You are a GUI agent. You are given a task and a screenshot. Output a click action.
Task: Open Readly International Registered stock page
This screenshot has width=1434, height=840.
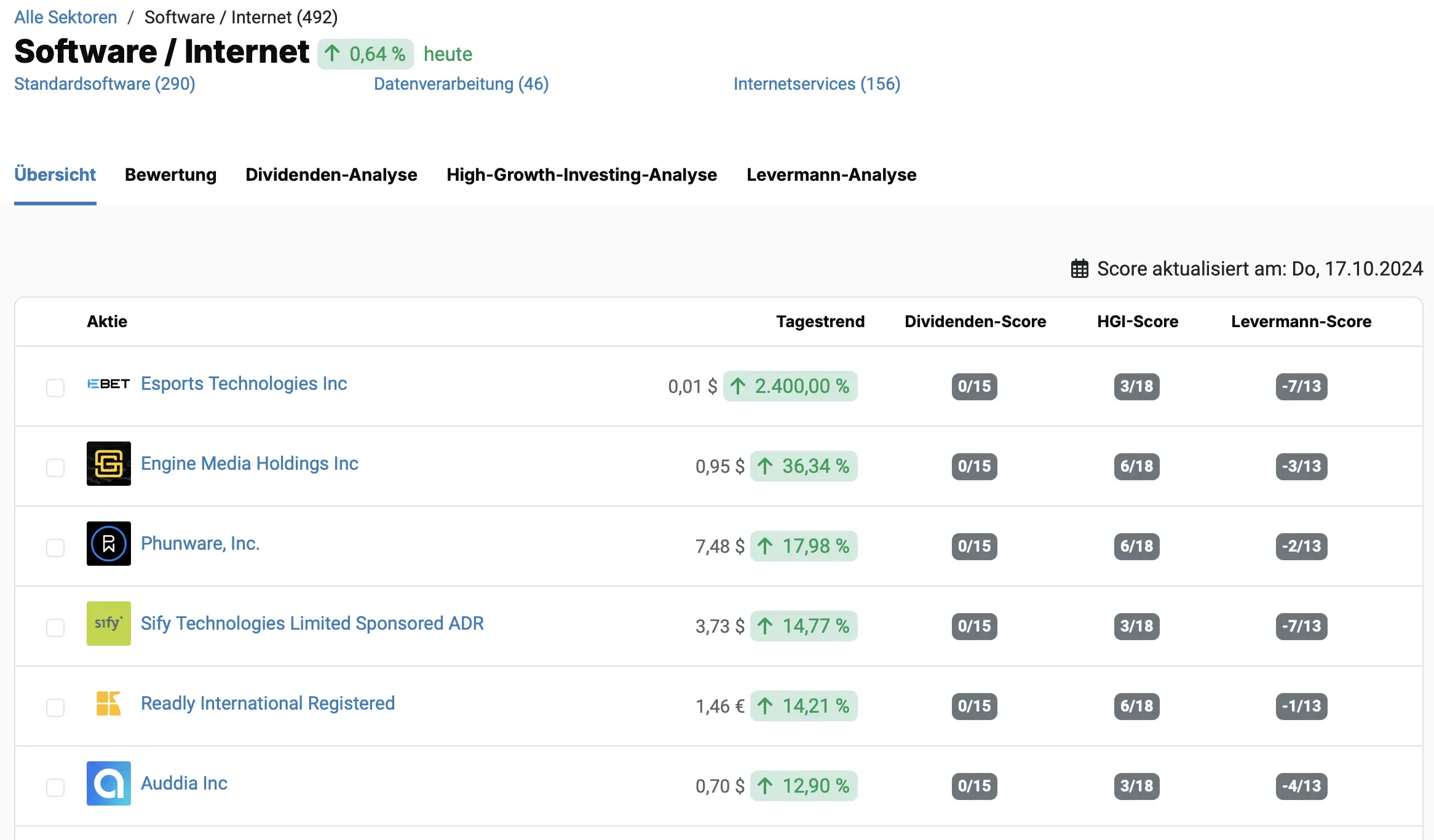click(267, 703)
